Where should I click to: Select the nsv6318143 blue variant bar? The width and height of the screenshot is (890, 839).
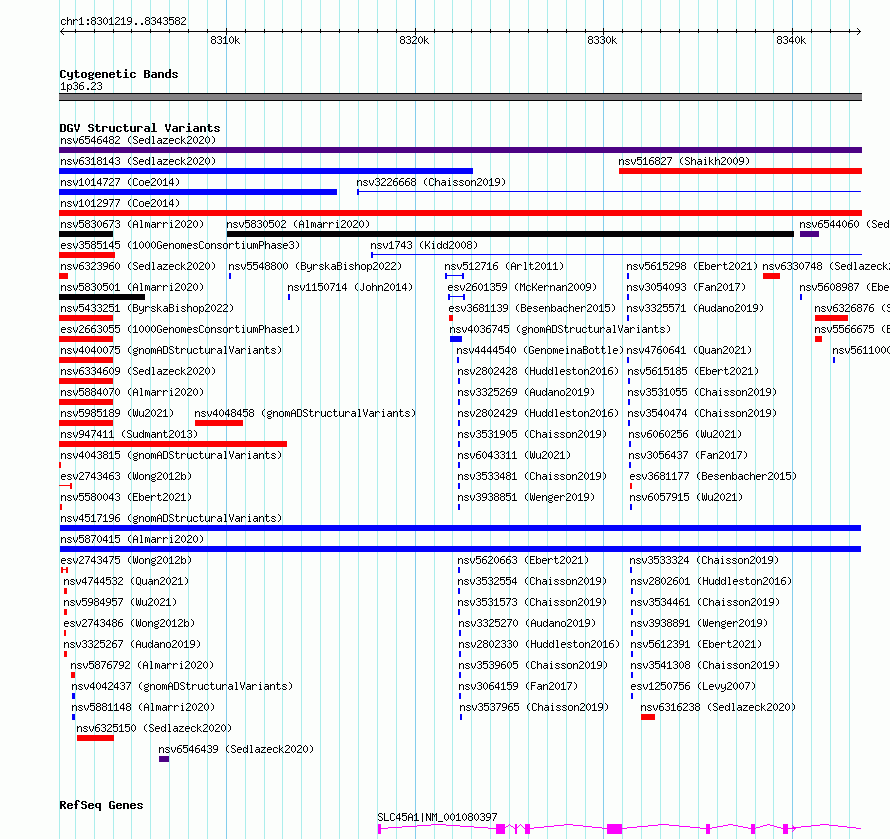point(266,171)
